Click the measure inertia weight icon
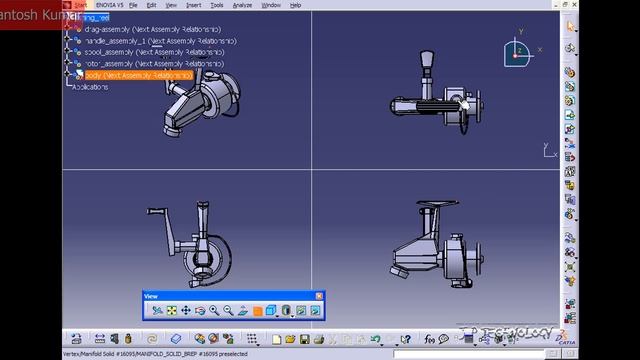The image size is (640, 360). [128, 339]
